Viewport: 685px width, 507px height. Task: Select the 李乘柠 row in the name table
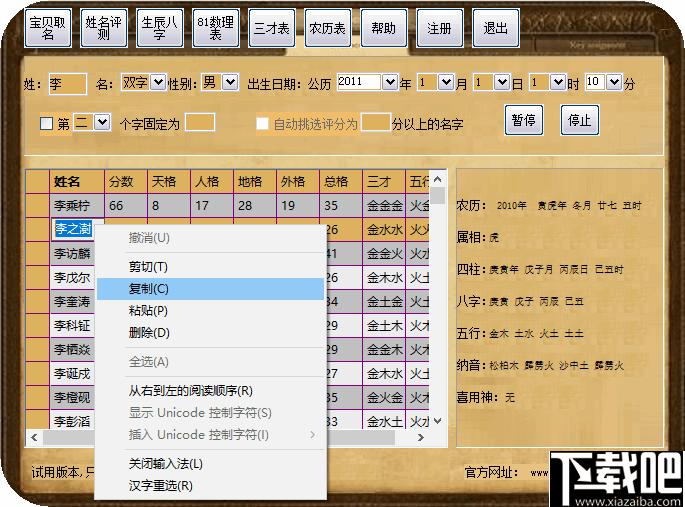pyautogui.click(x=76, y=206)
